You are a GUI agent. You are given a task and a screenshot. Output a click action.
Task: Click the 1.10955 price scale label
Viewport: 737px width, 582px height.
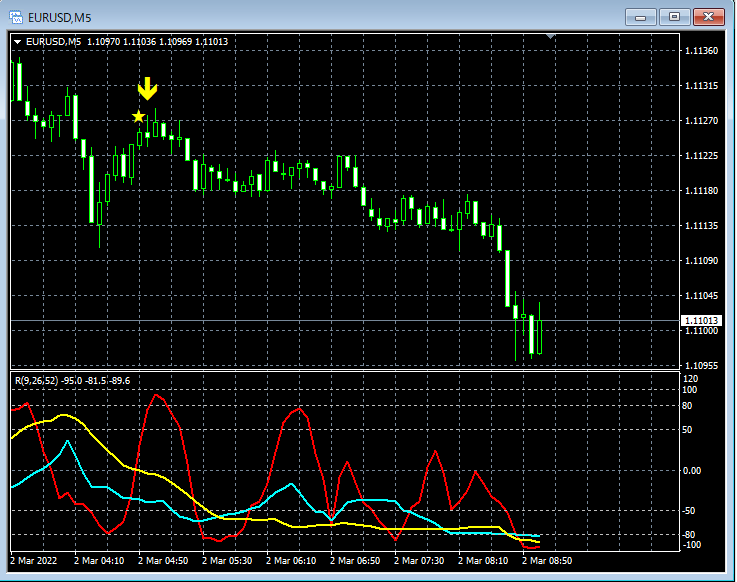point(700,366)
